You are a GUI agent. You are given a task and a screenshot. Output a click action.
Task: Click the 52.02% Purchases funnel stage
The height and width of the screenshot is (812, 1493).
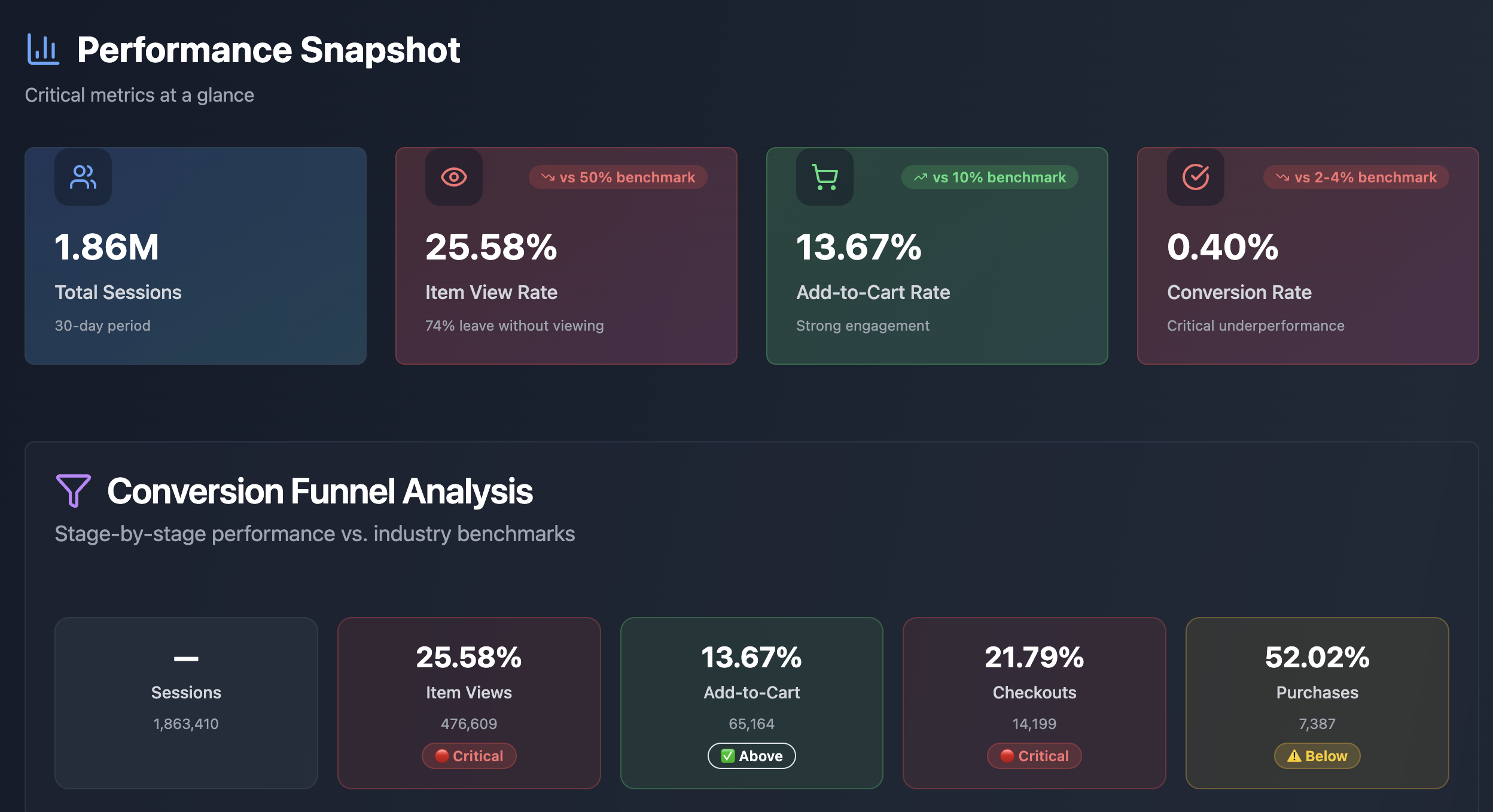(x=1317, y=703)
